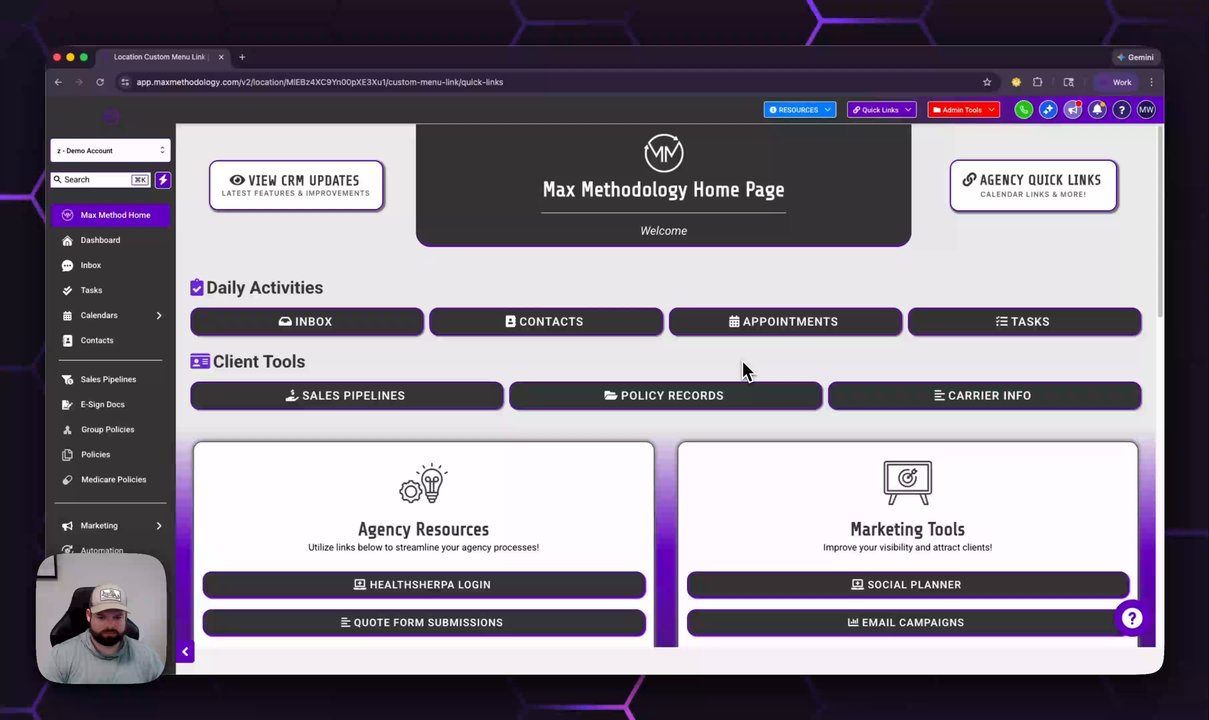
Task: Open the Work profile chip
Action: coord(1116,82)
